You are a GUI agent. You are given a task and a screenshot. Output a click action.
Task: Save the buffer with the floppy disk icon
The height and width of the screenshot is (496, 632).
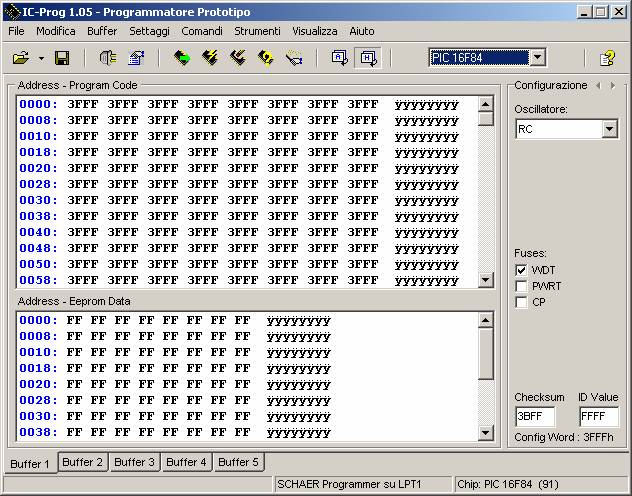(62, 58)
